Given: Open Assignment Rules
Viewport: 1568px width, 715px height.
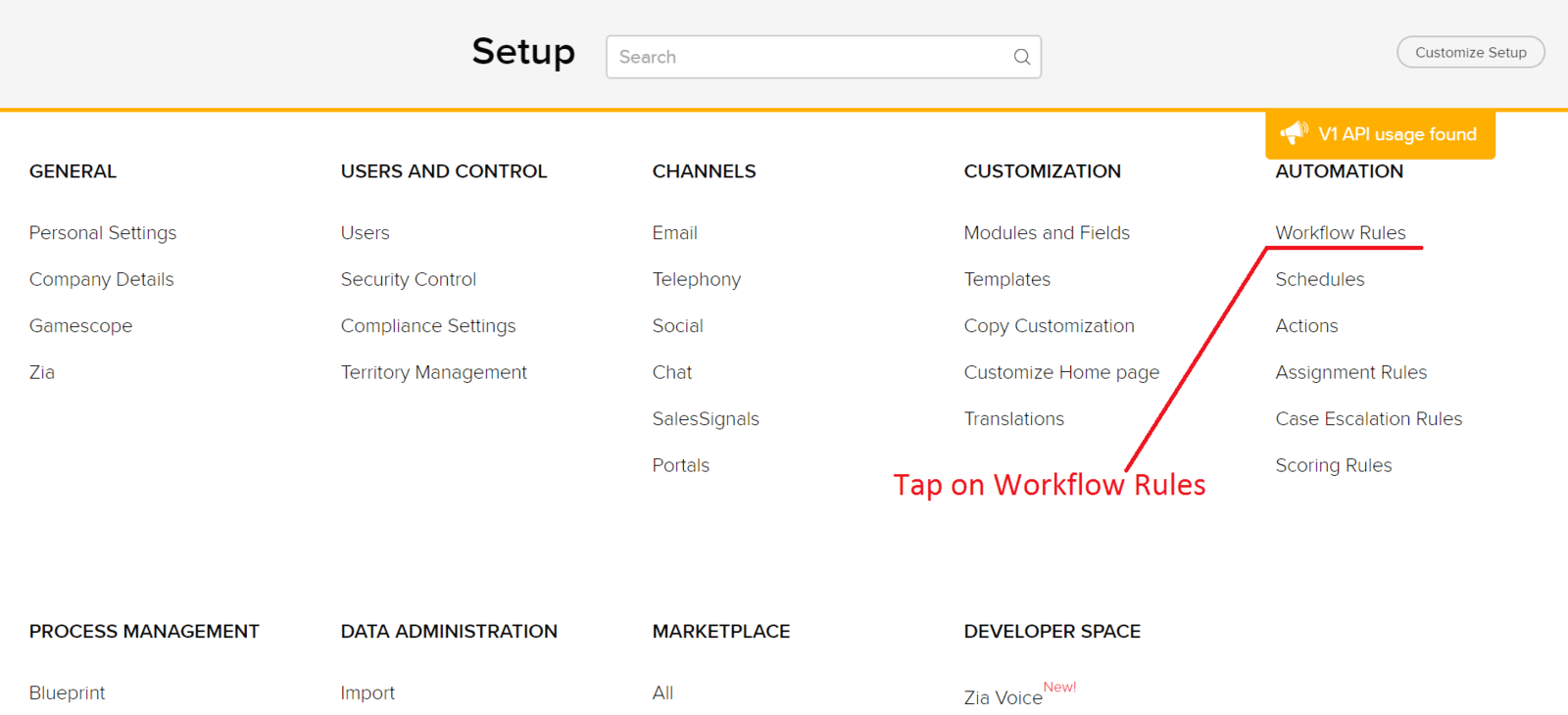Looking at the screenshot, I should click(x=1351, y=372).
